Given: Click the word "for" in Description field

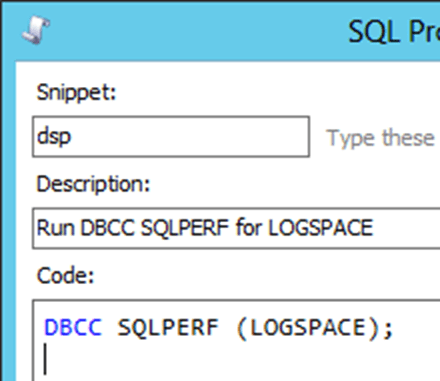Looking at the screenshot, I should pyautogui.click(x=248, y=228).
